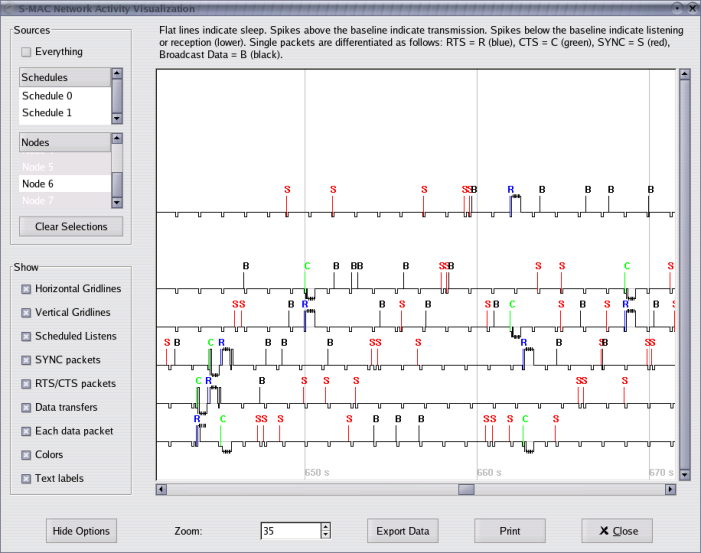This screenshot has width=701, height=553.
Task: Click the Schedules column header
Action: (x=64, y=78)
